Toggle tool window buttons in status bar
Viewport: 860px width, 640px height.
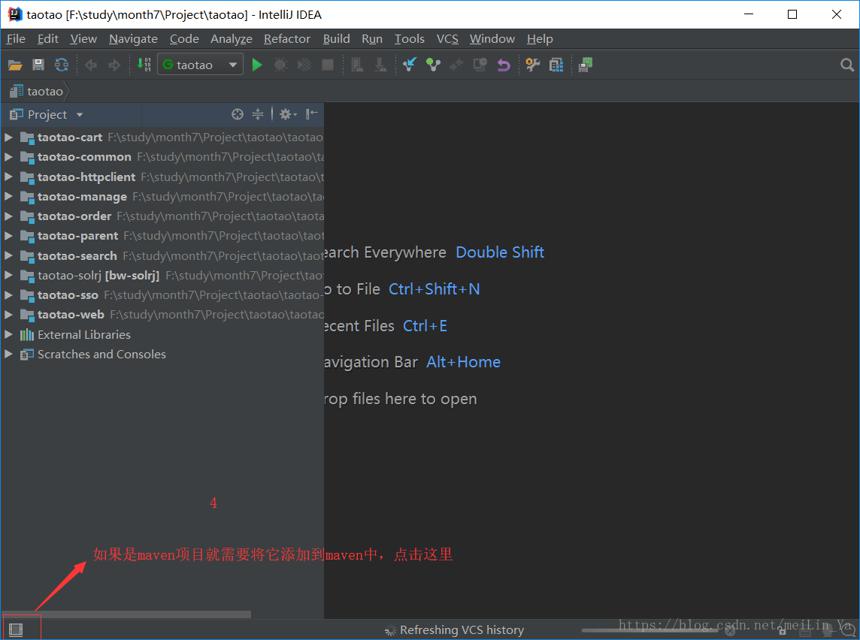[x=16, y=630]
